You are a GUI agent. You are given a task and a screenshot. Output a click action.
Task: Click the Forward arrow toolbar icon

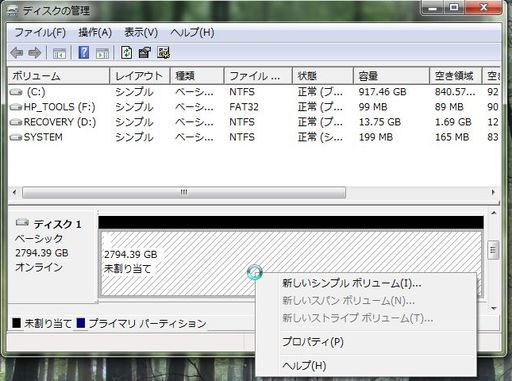(x=35, y=53)
